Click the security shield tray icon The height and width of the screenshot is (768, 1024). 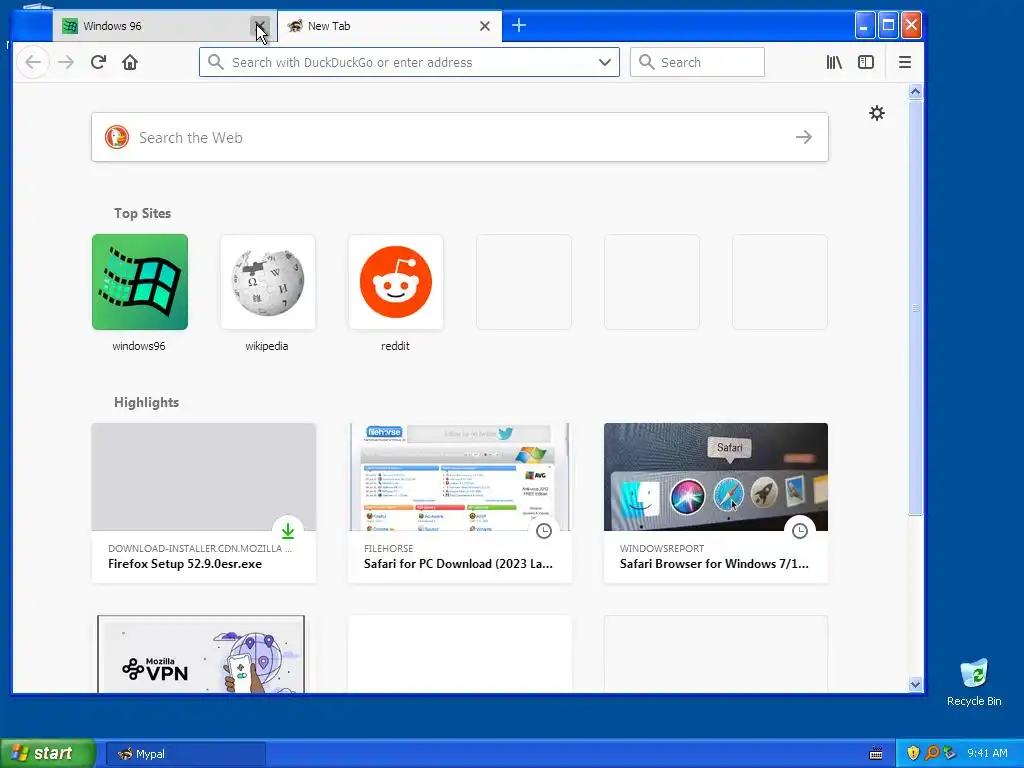click(x=913, y=753)
